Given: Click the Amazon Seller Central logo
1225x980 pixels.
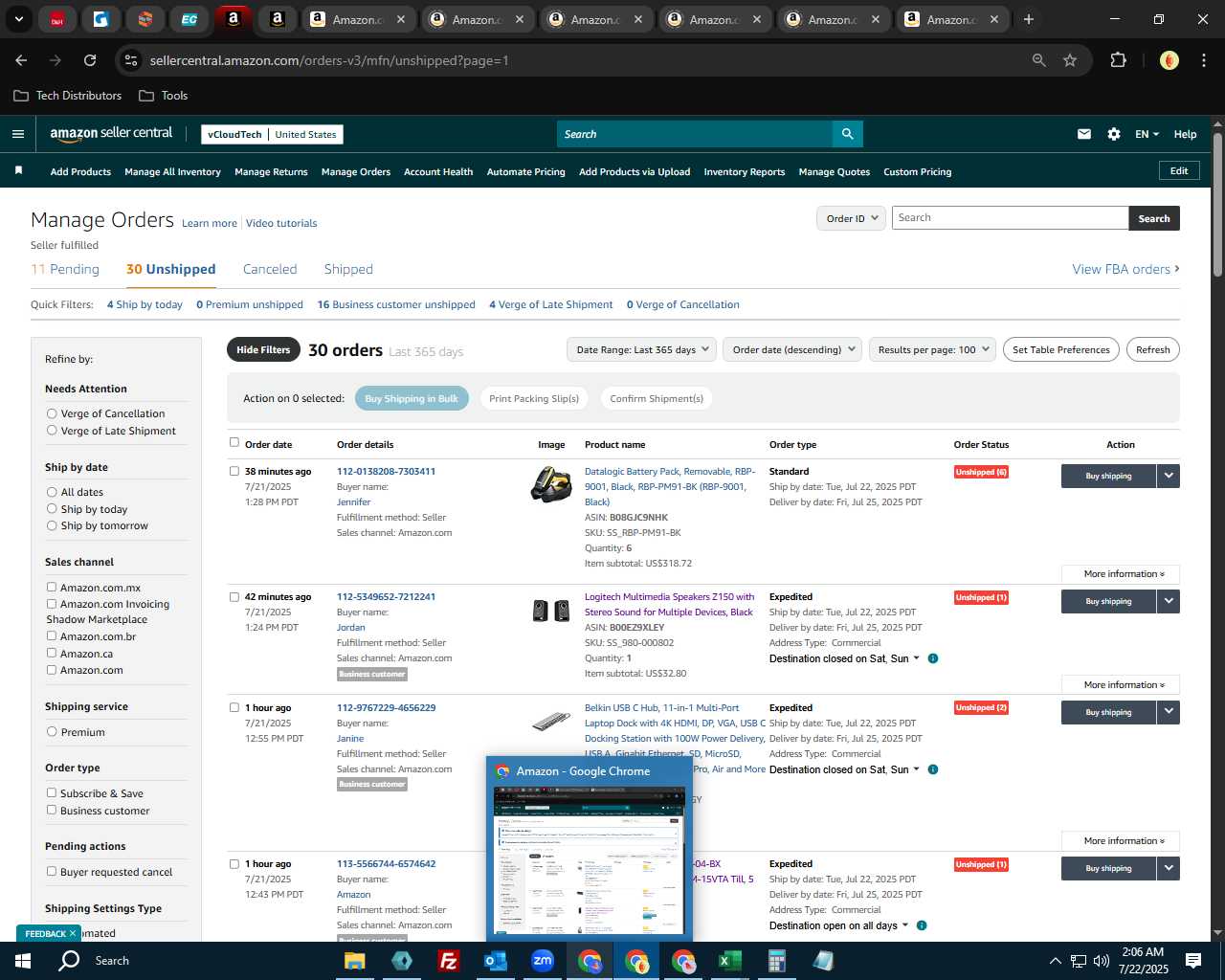Looking at the screenshot, I should coord(111,134).
